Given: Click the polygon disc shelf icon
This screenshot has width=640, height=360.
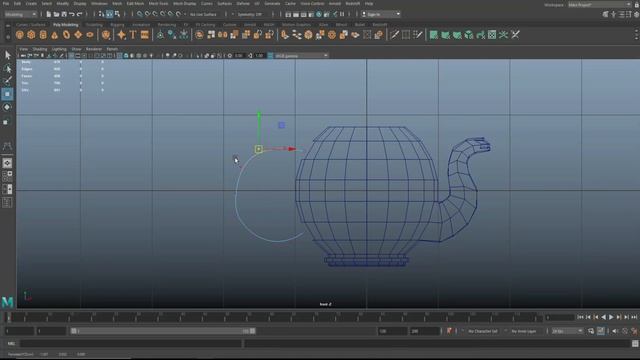Looking at the screenshot, I should pyautogui.click(x=90, y=35).
